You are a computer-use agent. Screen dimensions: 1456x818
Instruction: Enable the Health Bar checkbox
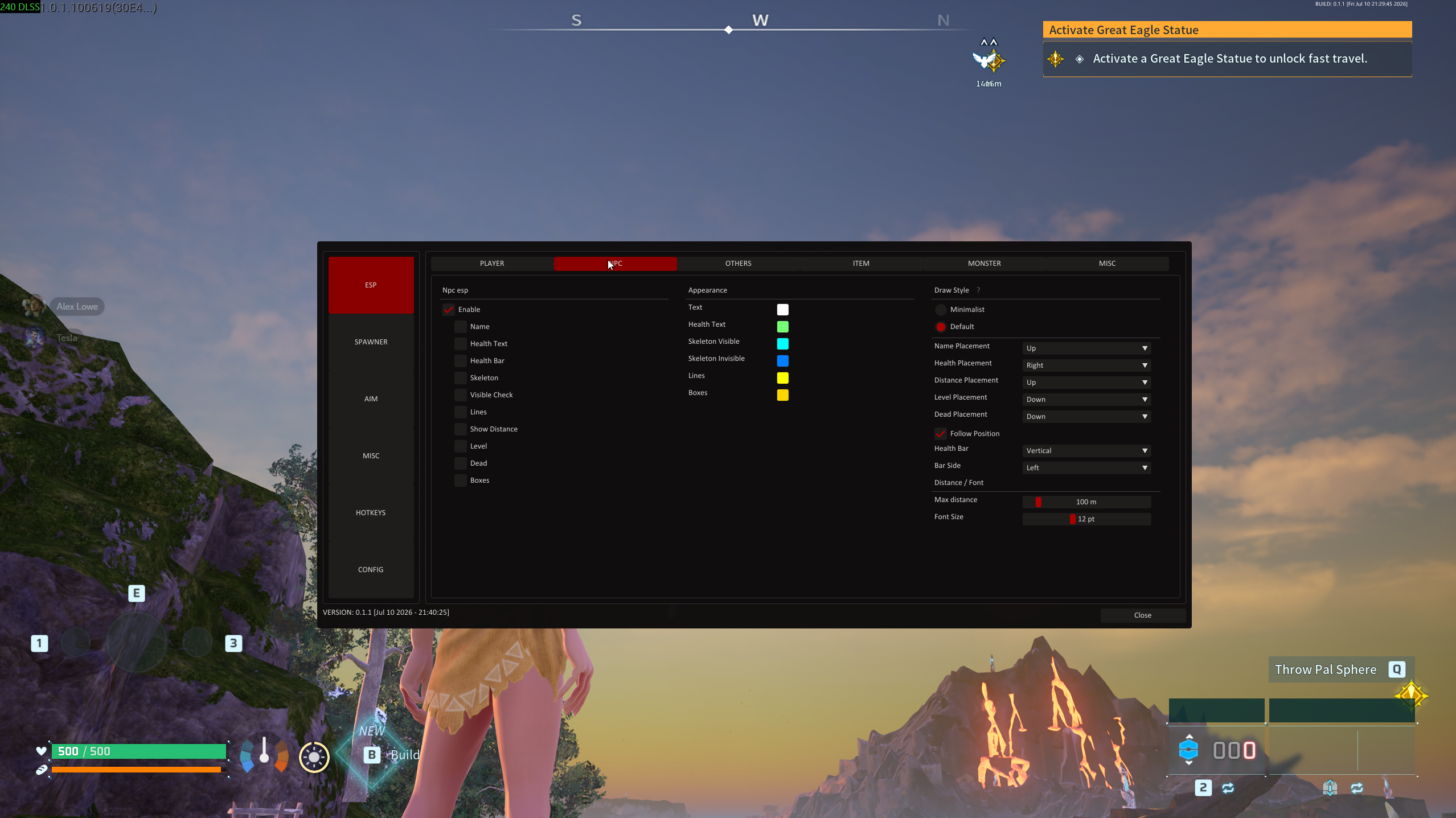click(x=461, y=361)
